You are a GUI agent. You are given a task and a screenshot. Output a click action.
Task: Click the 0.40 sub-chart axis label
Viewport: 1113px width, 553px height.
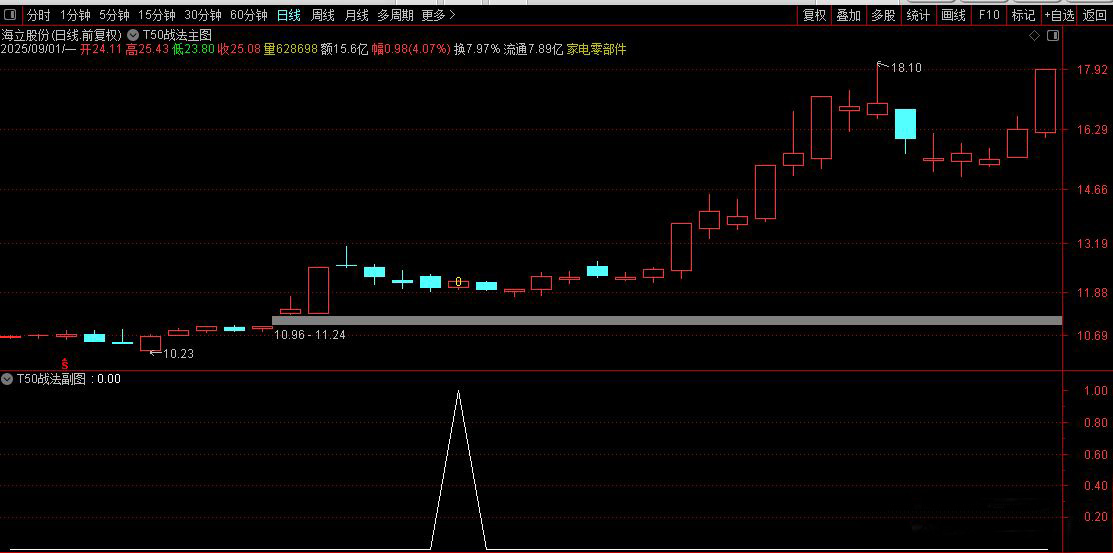click(1096, 486)
